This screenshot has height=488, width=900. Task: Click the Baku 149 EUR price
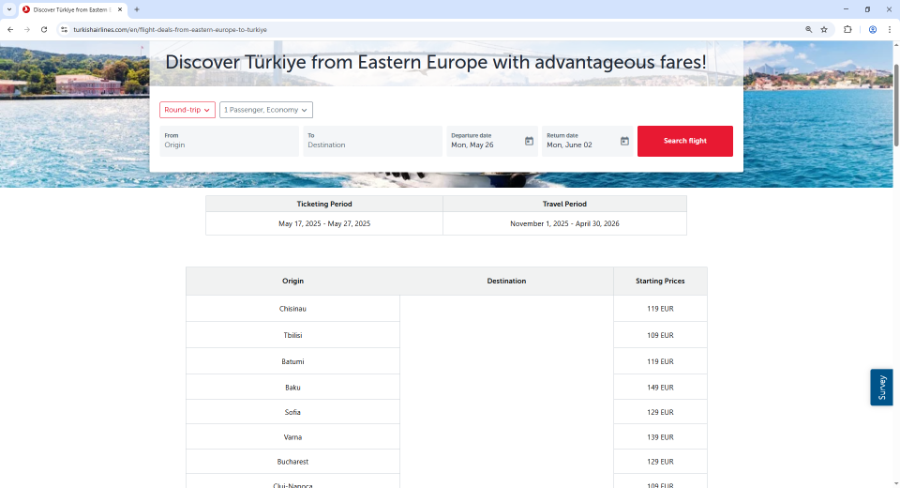(660, 387)
